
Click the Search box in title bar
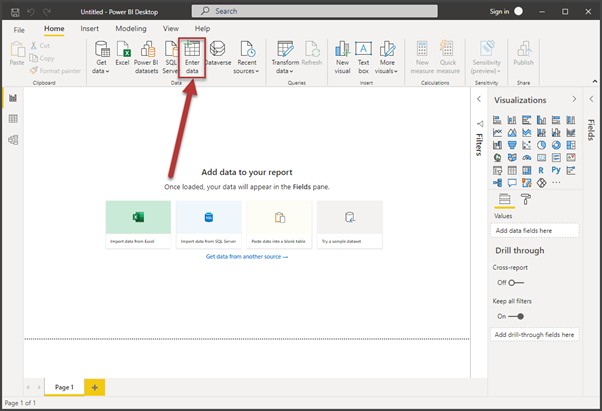point(314,11)
